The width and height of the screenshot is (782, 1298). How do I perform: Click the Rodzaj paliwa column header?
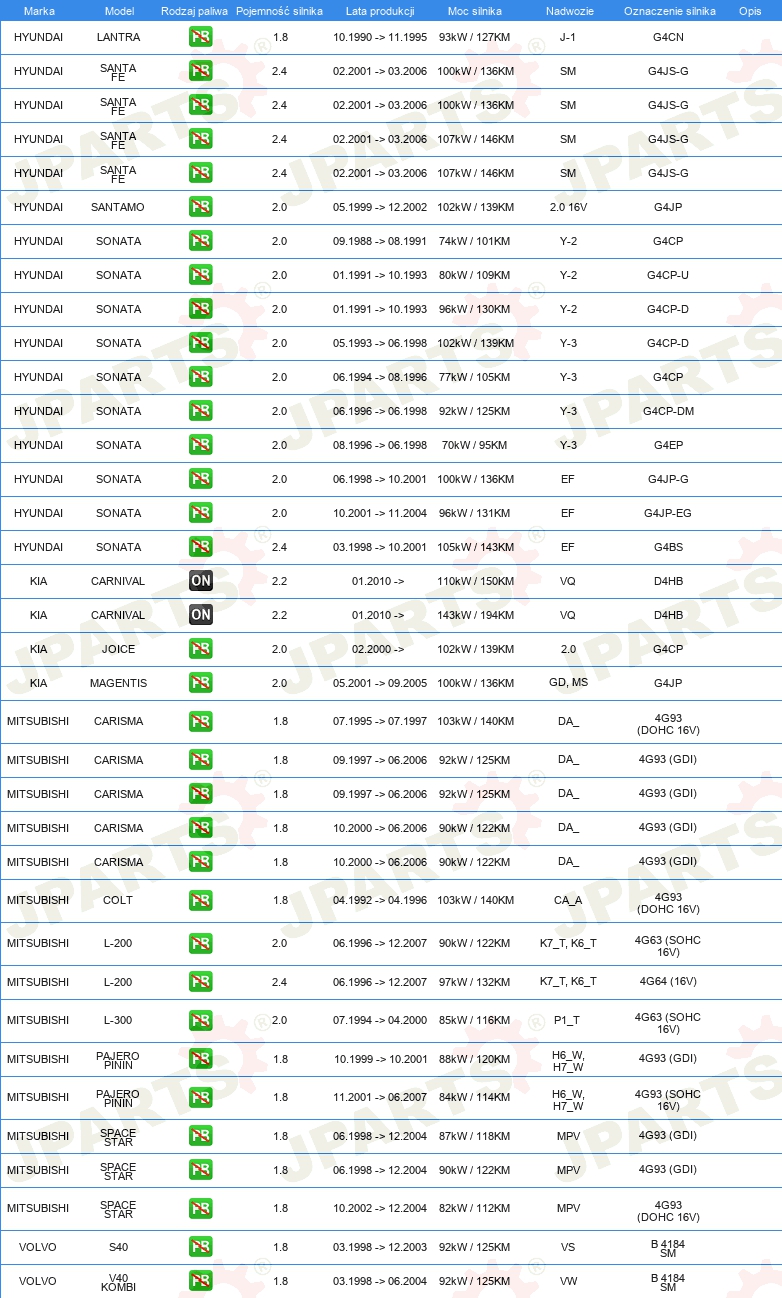click(194, 10)
